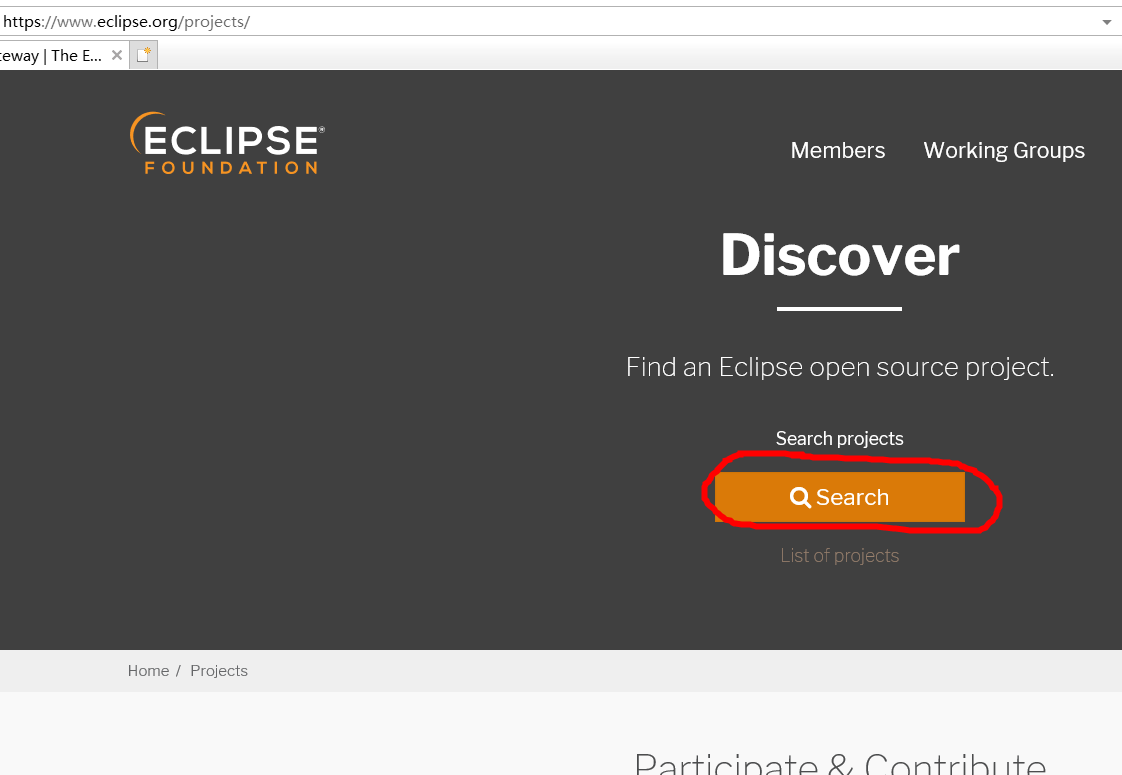Click the orange Search button
1122x775 pixels.
[839, 497]
